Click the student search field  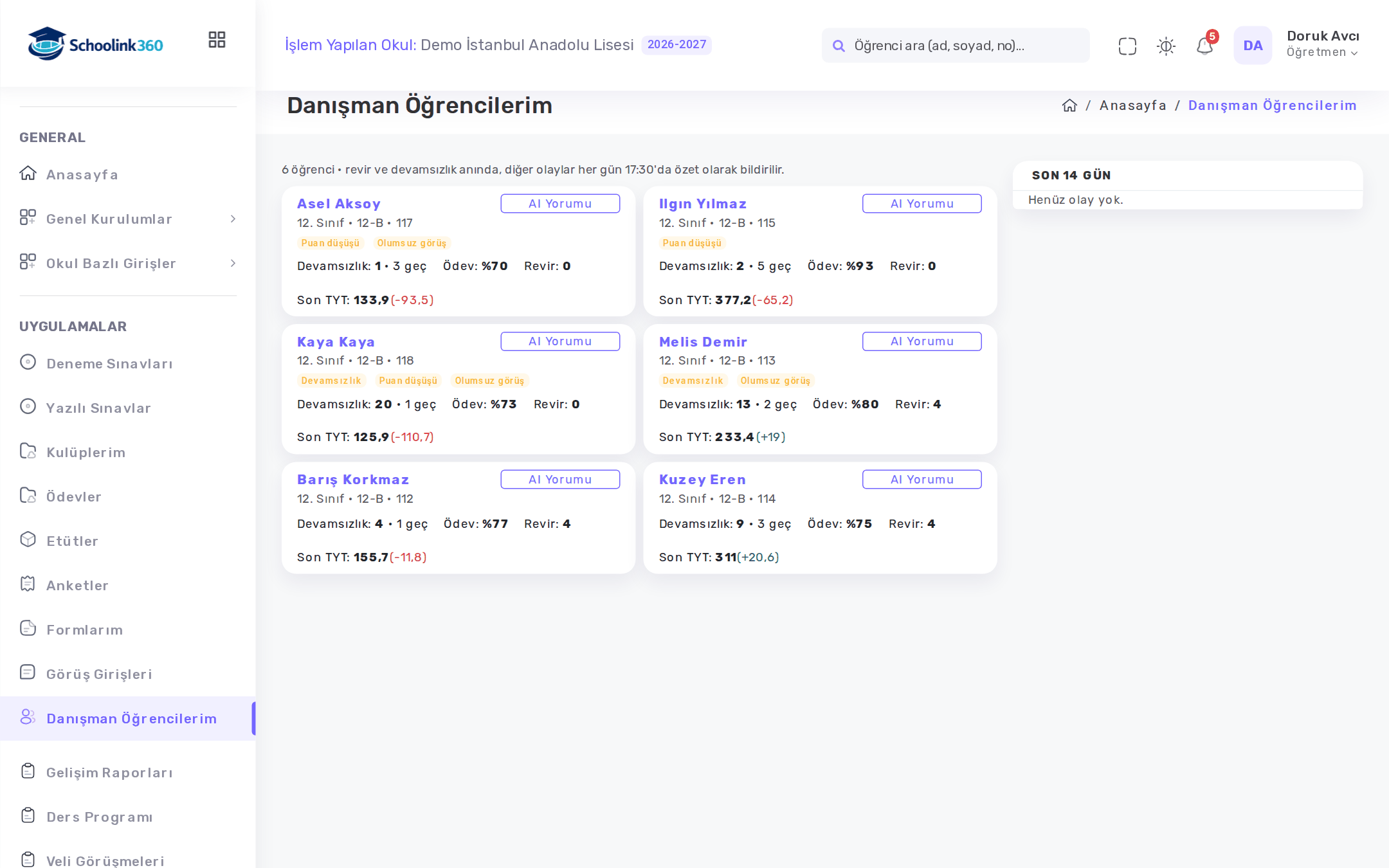pyautogui.click(x=956, y=45)
